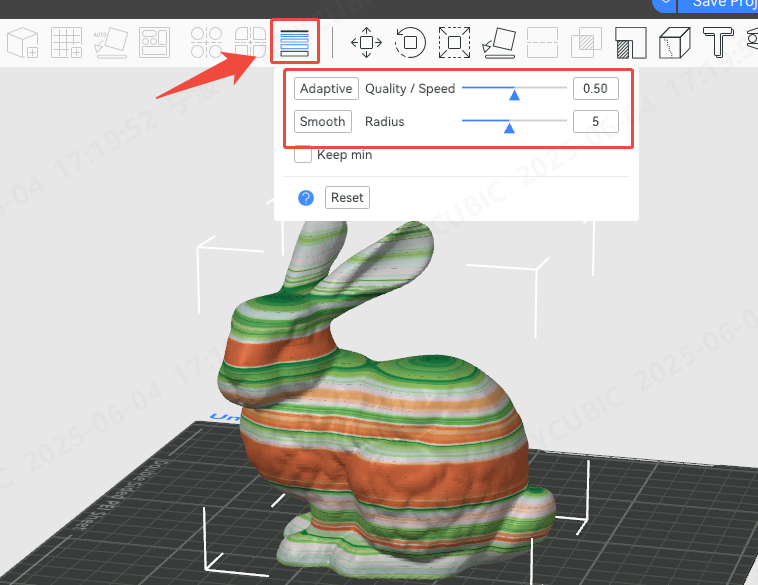
Task: Click the Quality / Speed slider handle
Action: click(x=514, y=95)
